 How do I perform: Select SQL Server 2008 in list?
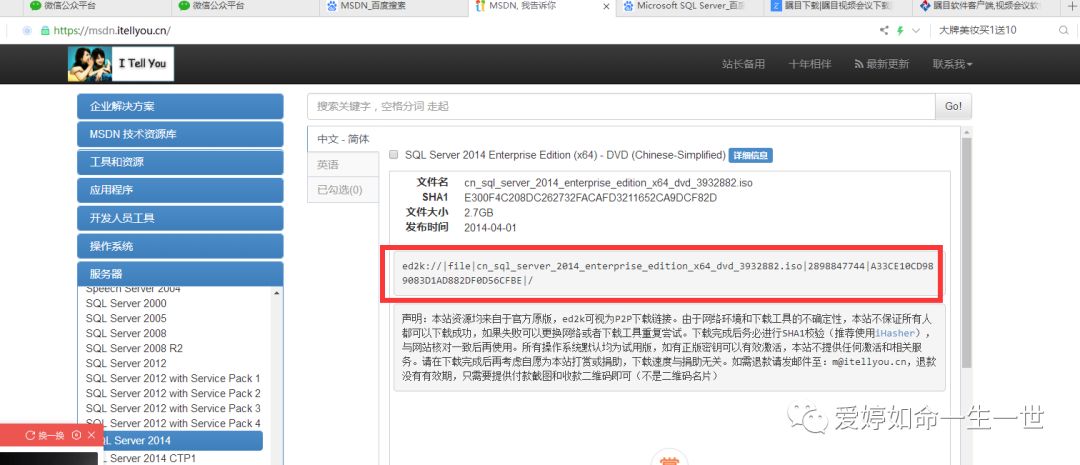point(126,333)
